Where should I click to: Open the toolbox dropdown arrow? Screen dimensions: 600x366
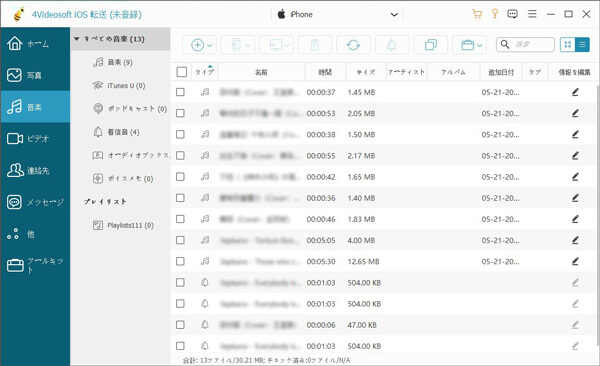pyautogui.click(x=480, y=46)
